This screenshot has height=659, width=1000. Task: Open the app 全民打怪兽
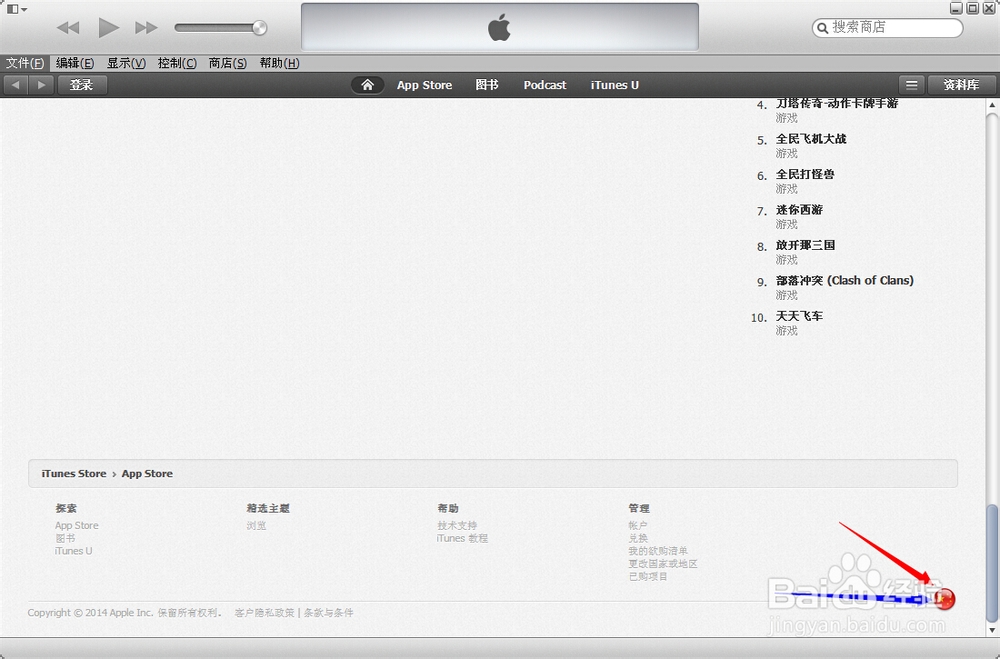[805, 174]
